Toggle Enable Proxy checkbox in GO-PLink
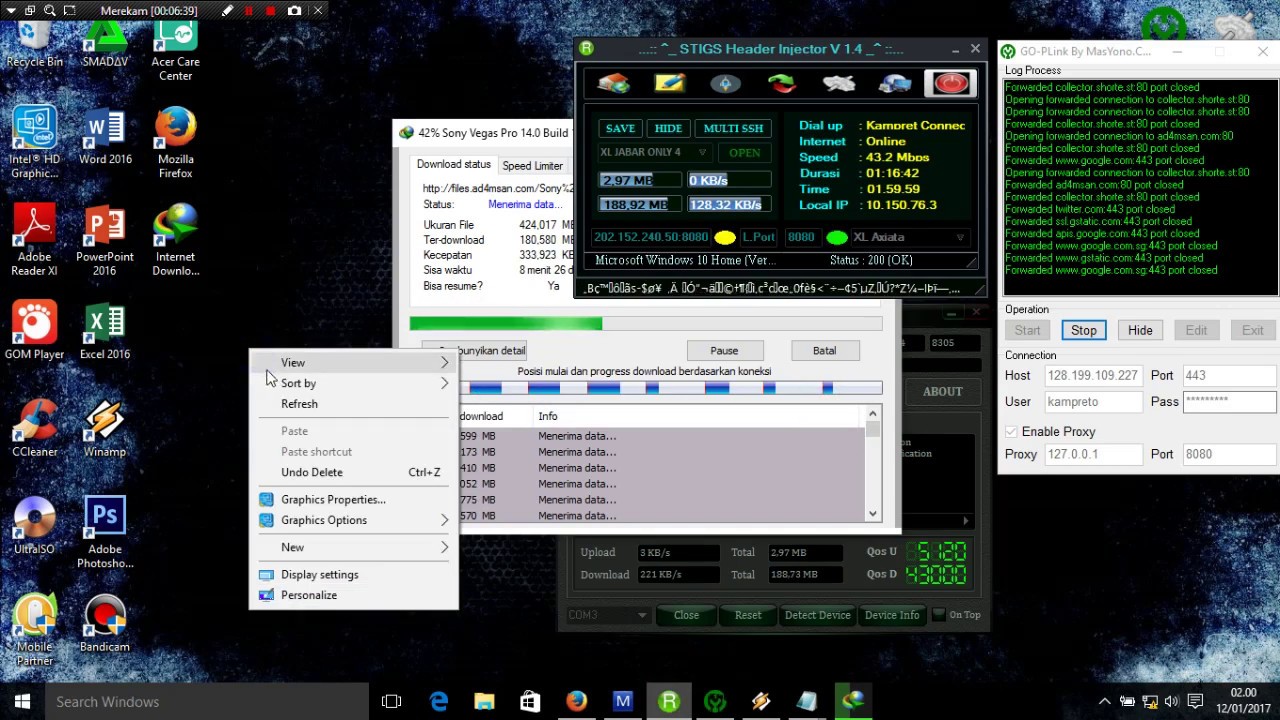Viewport: 1280px width, 720px height. pyautogui.click(x=1011, y=432)
